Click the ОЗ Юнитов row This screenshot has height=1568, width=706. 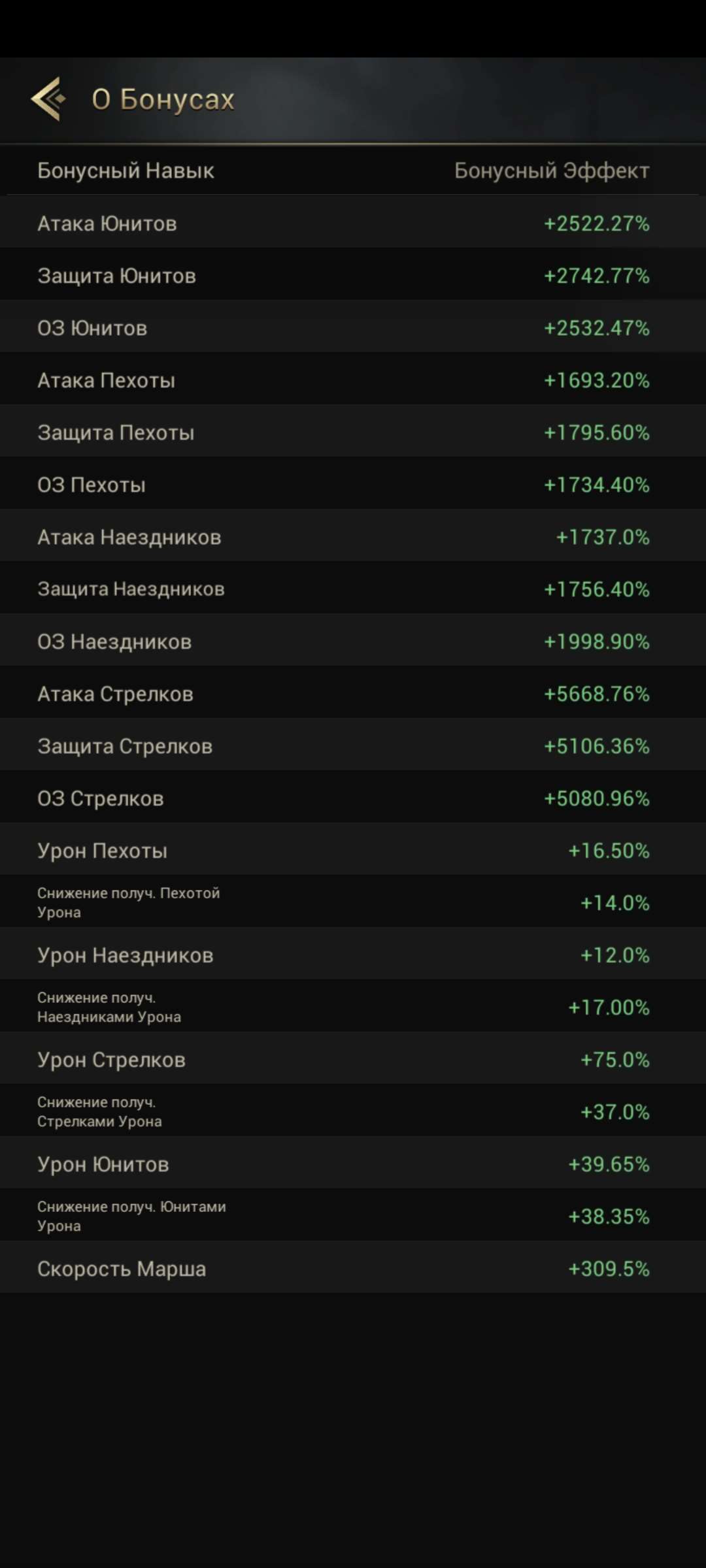353,327
